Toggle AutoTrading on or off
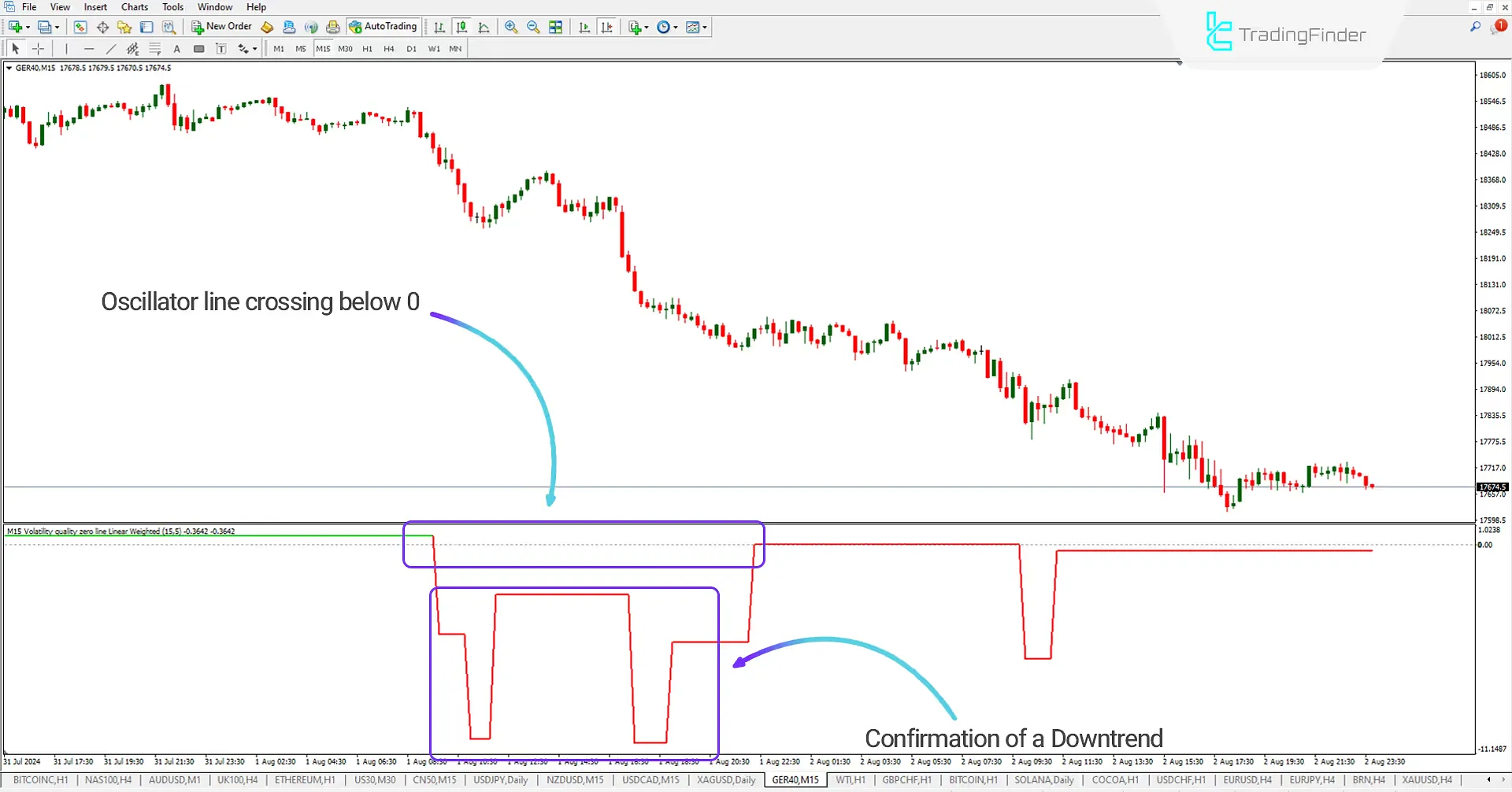 click(x=384, y=26)
